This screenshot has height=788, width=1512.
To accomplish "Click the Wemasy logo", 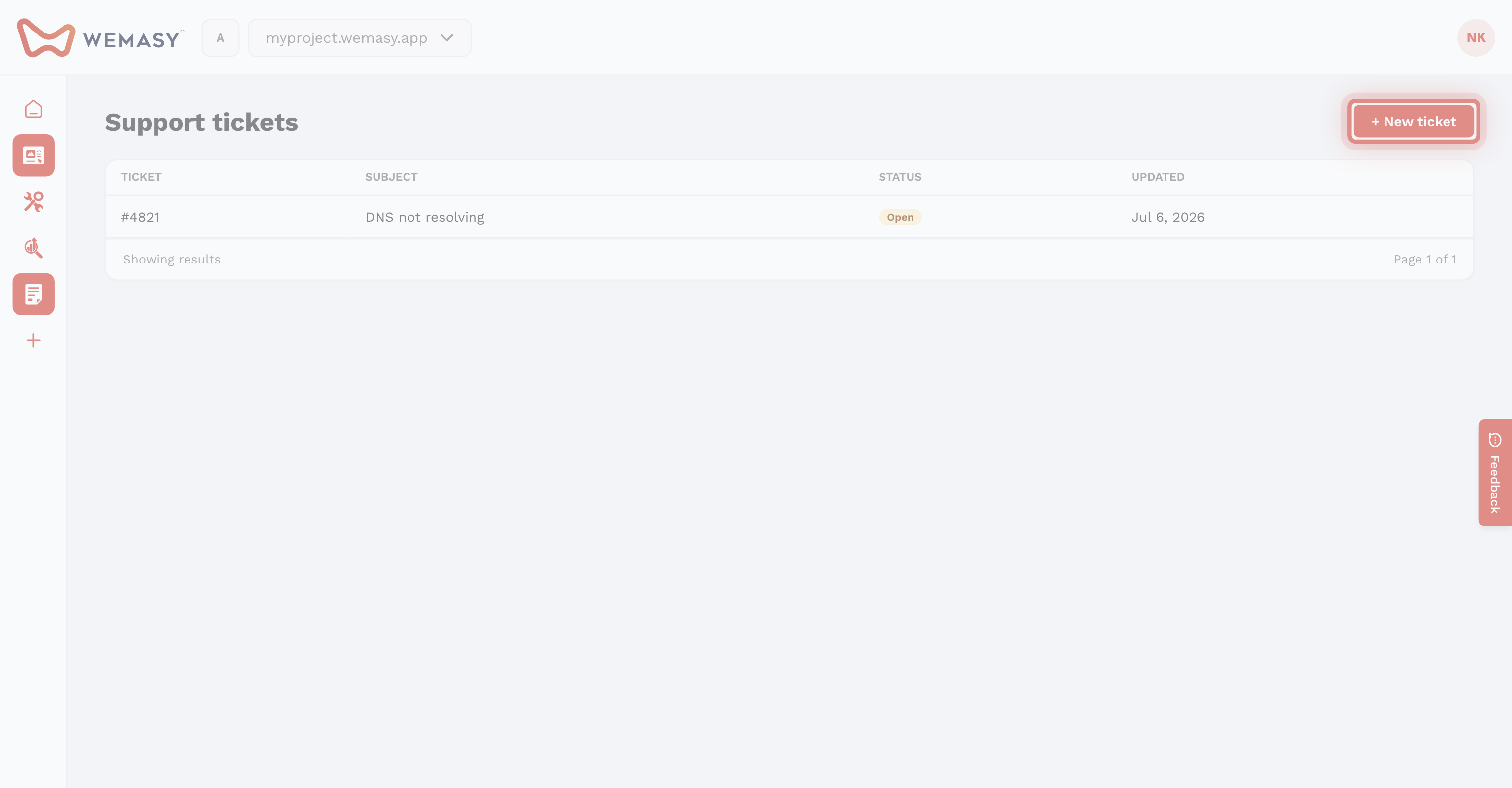I will [100, 37].
